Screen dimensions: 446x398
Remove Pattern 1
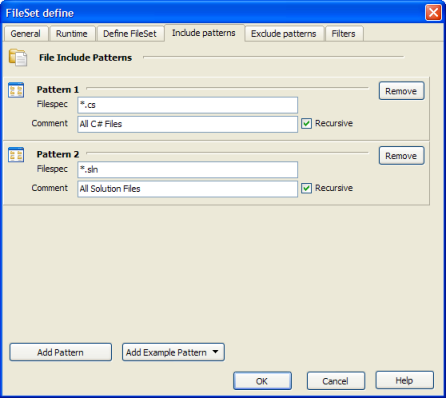pyautogui.click(x=401, y=91)
